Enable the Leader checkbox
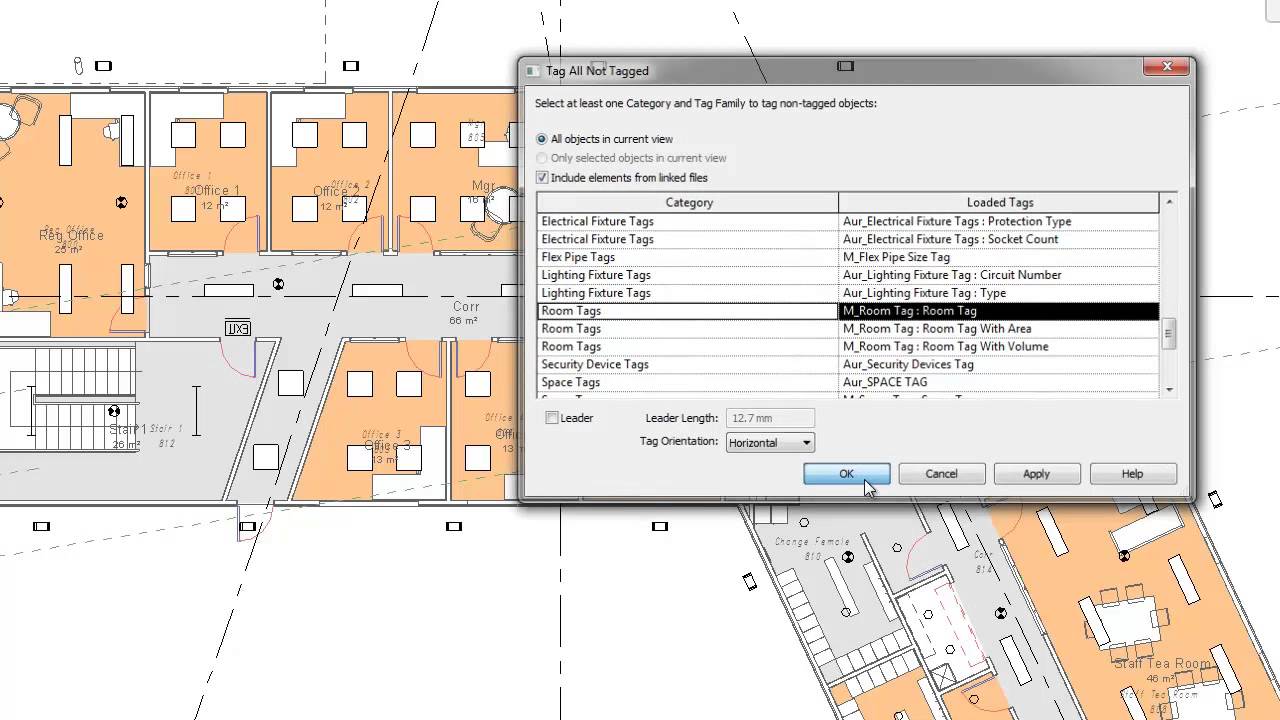The width and height of the screenshot is (1280, 720). (552, 418)
